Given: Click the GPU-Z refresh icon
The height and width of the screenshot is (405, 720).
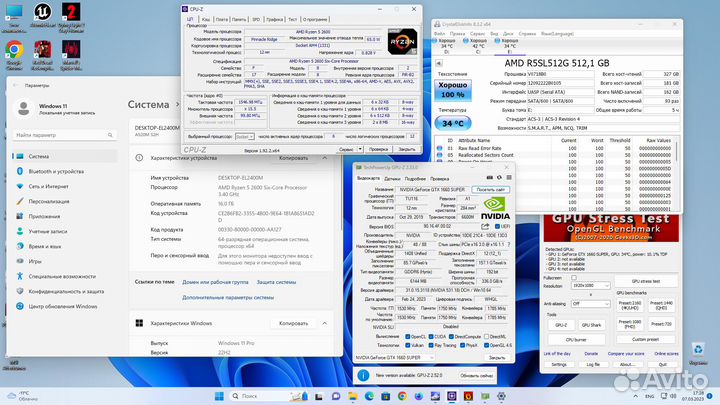Looking at the screenshot, I should click(x=499, y=178).
